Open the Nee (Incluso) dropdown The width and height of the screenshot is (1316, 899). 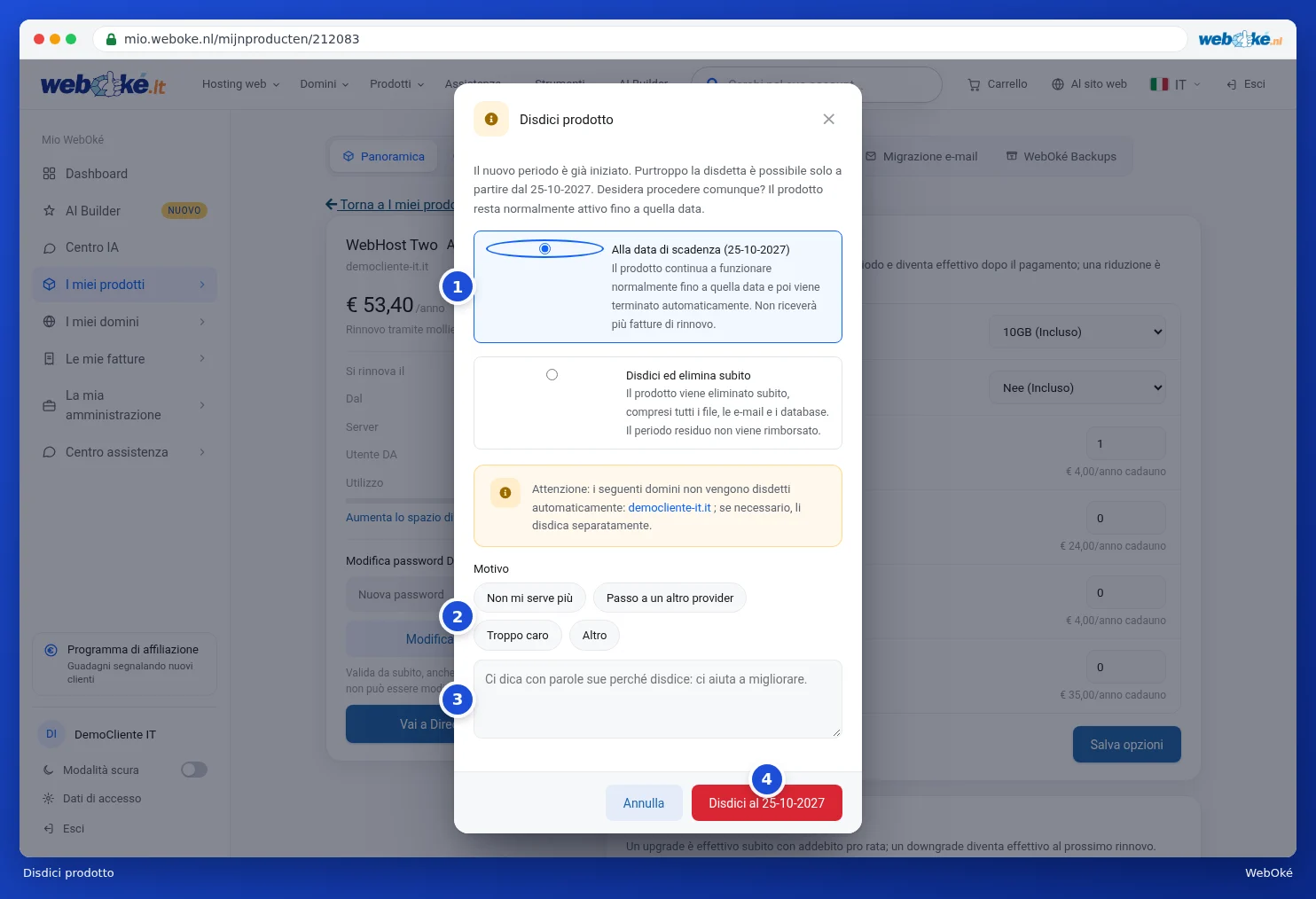[x=1077, y=387]
